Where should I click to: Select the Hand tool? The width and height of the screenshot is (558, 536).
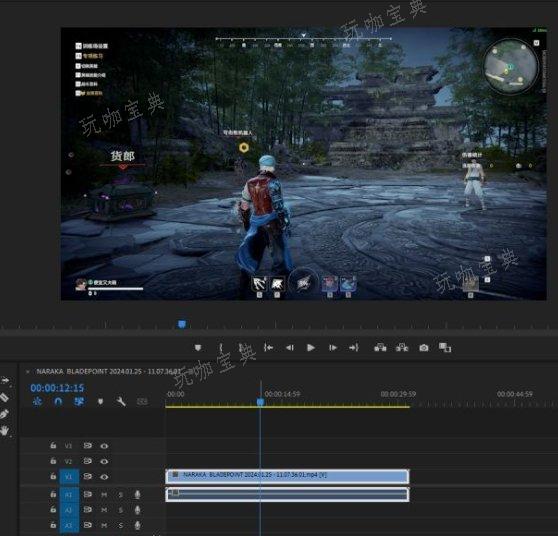coord(5,431)
